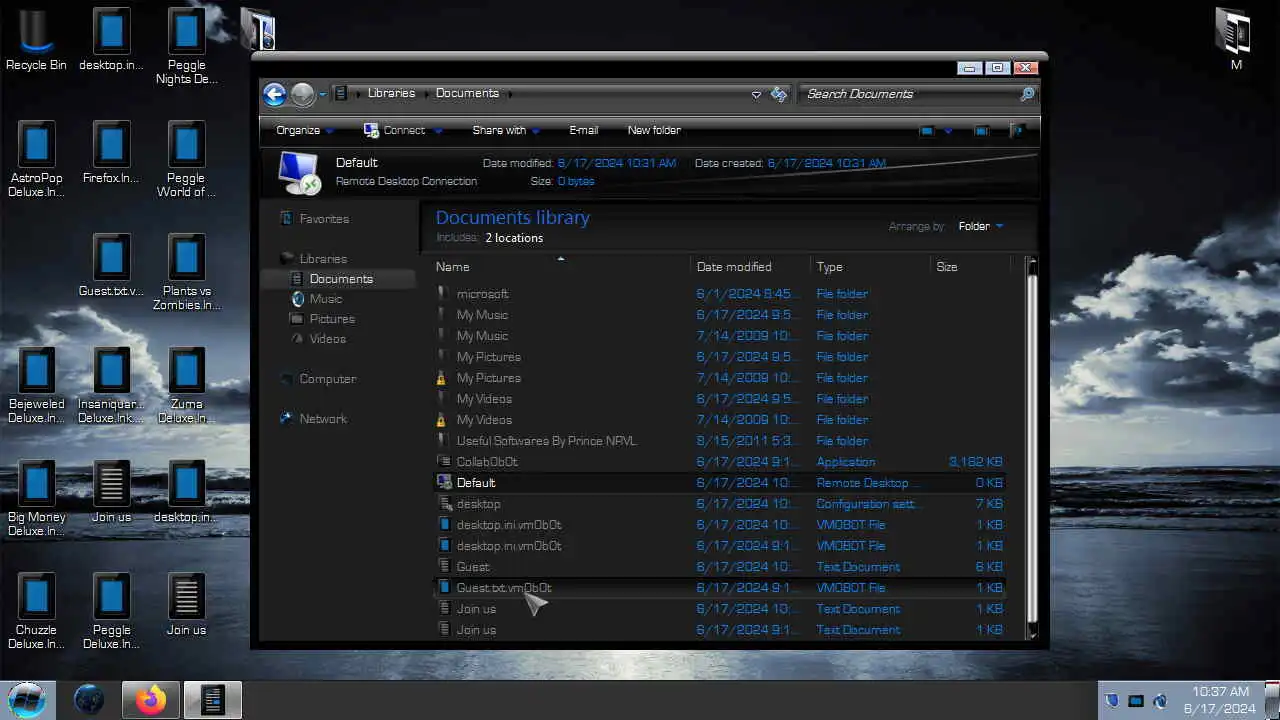
Task: Click E-mail in the toolbar
Action: (584, 130)
